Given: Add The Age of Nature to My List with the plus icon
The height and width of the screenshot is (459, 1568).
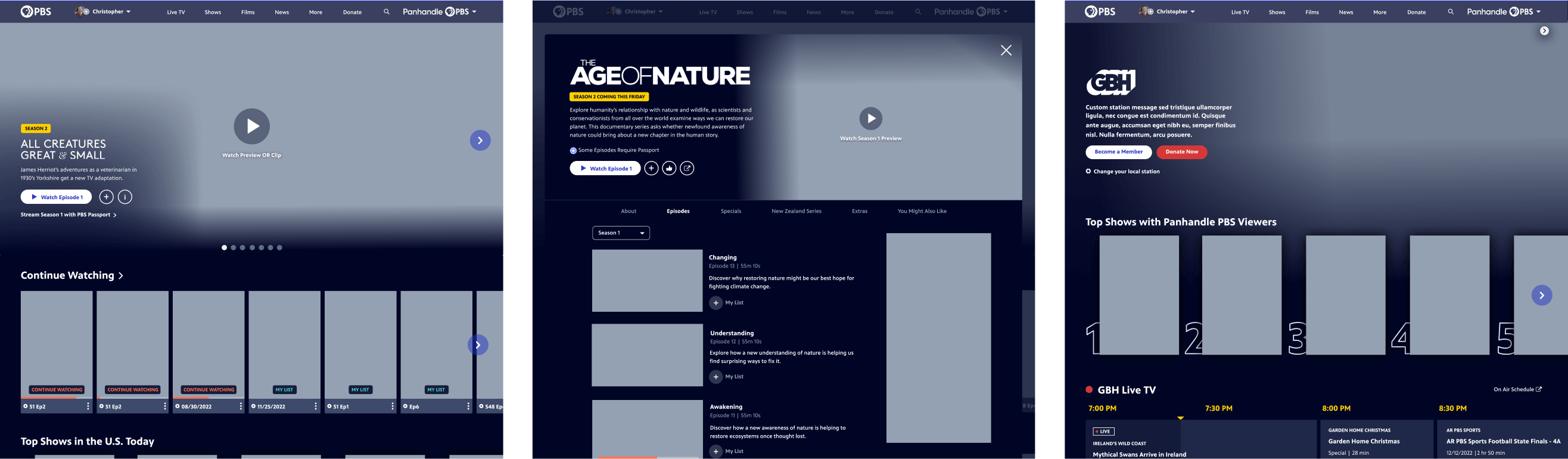Looking at the screenshot, I should pos(651,168).
